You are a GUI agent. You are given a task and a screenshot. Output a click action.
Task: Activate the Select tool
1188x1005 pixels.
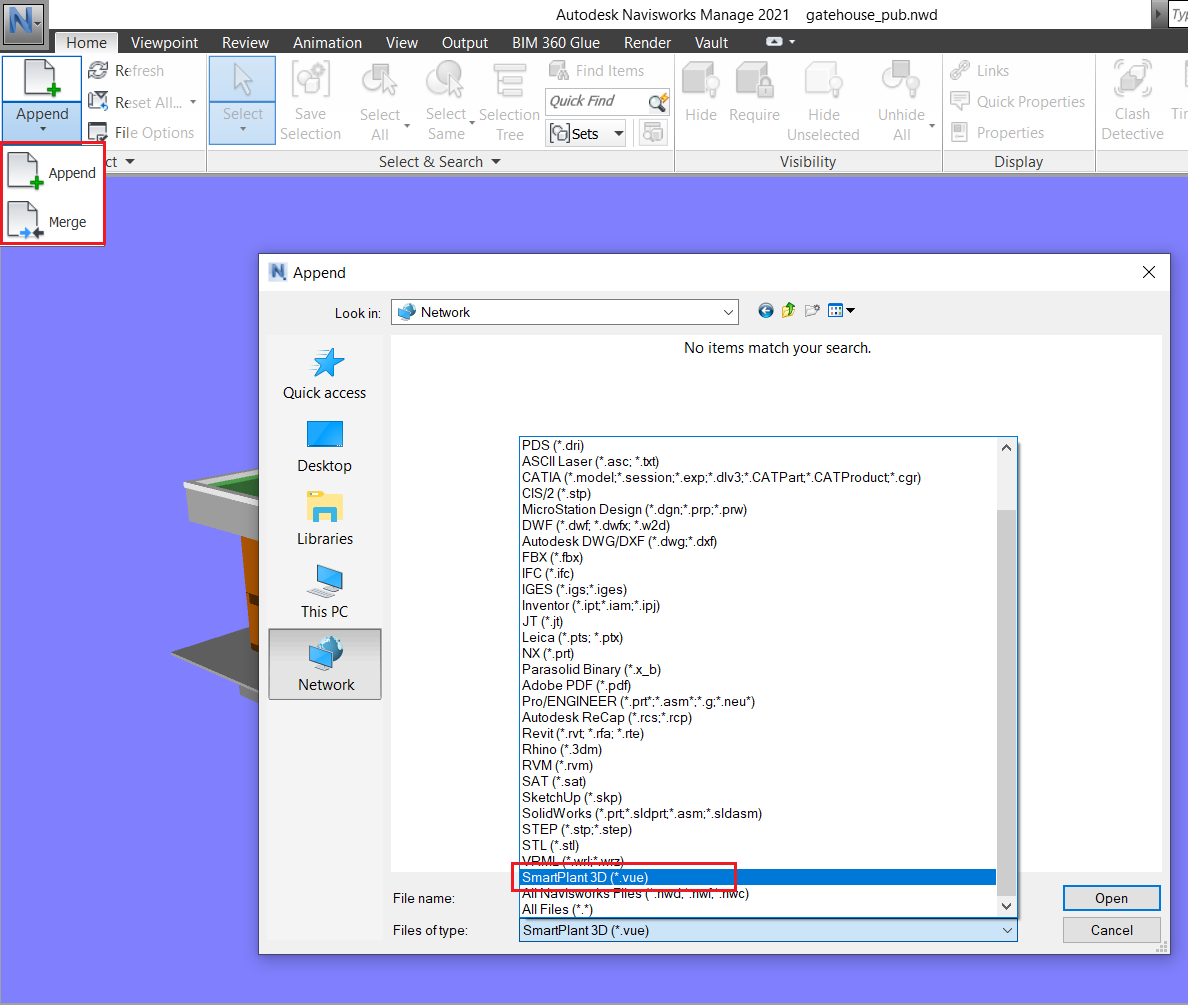pos(242,99)
